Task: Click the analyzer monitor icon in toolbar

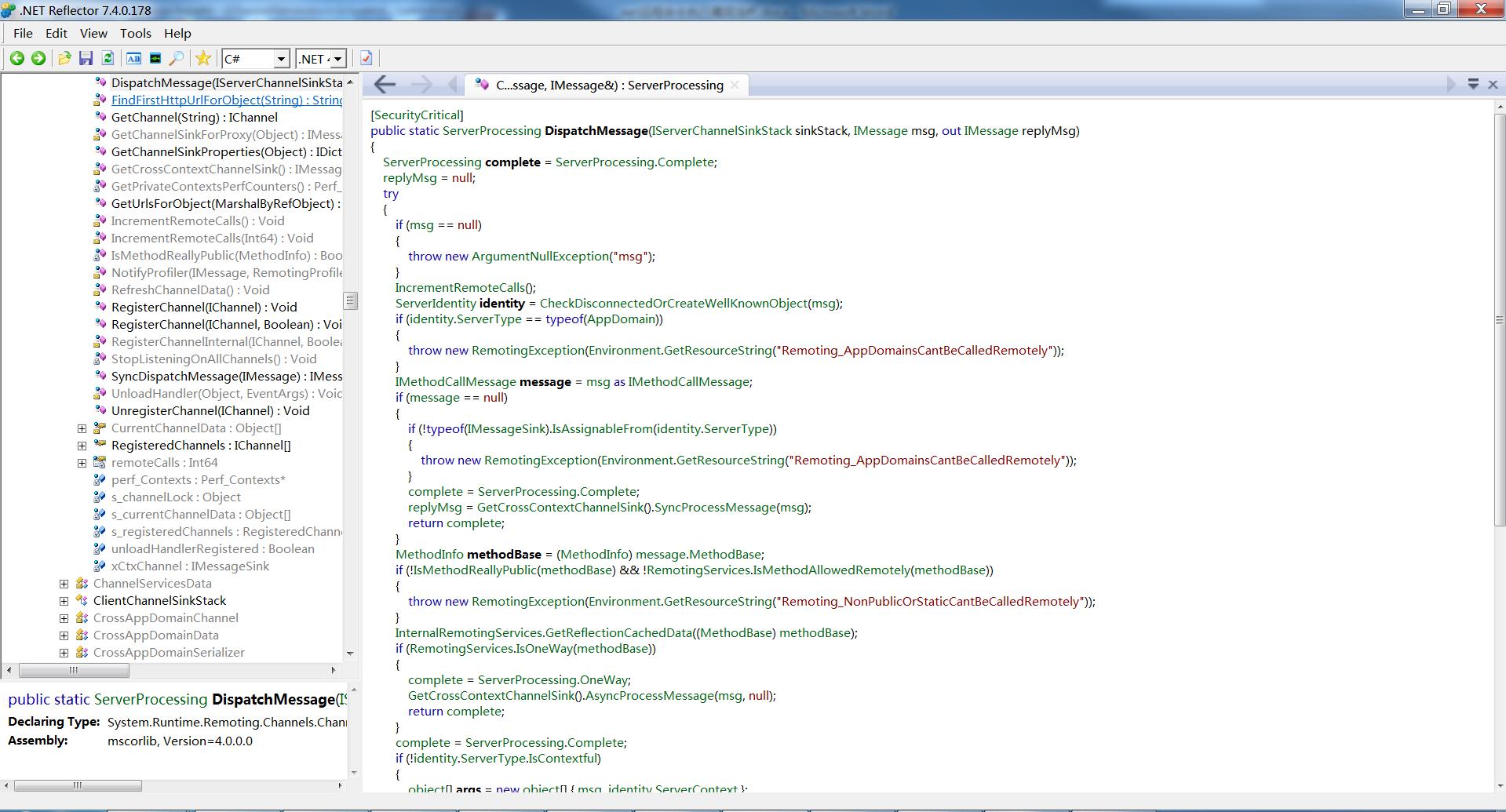Action: click(155, 59)
